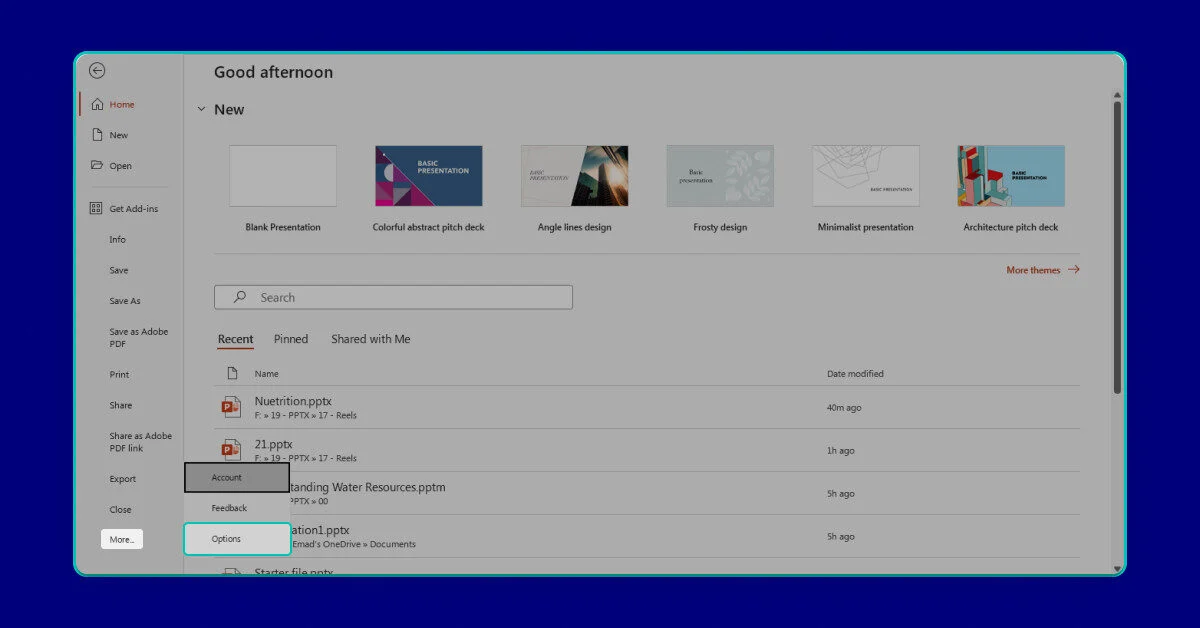1200x628 pixels.
Task: Choose Account in the popup menu
Action: pos(237,478)
